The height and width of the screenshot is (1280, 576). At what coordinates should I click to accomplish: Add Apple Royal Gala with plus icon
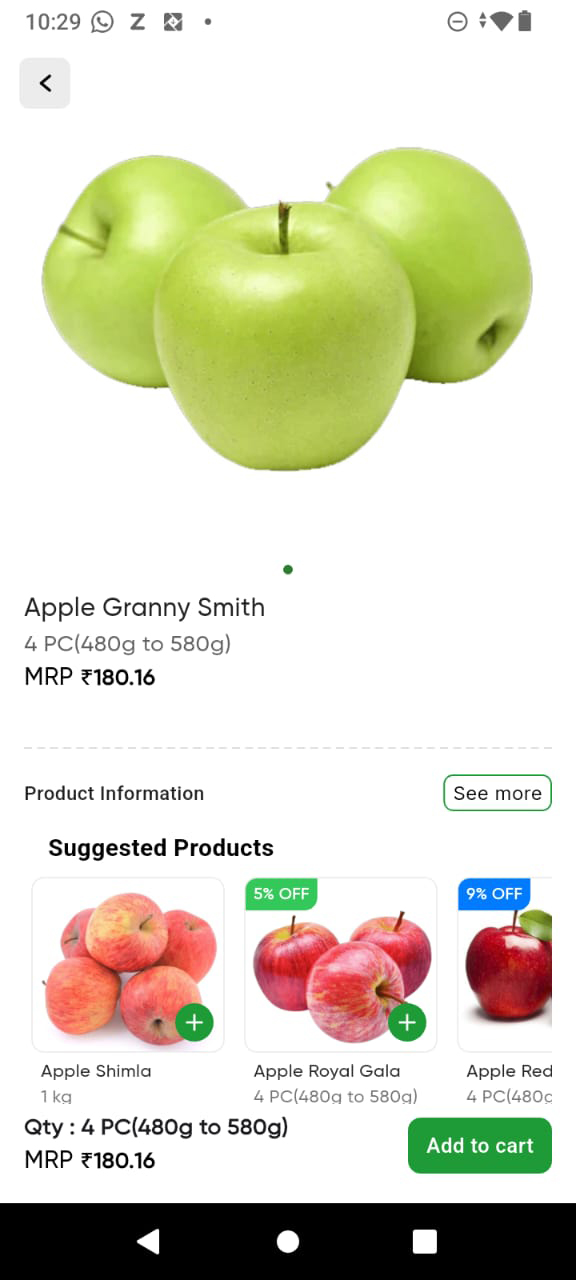[407, 1022]
